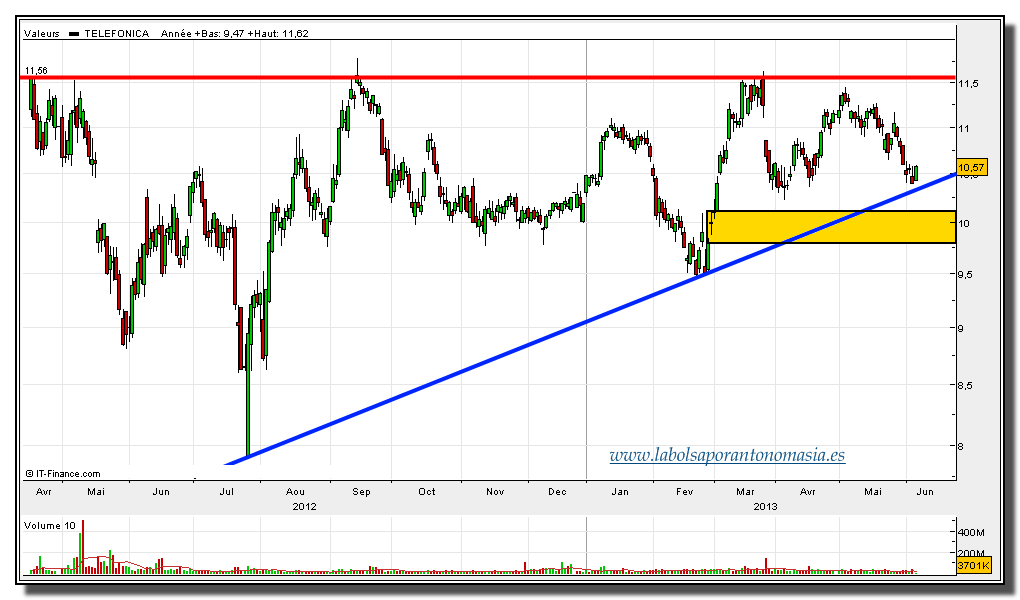Open the www.labolsaporantonomasia.es link
Image resolution: width=1020 pixels, height=600 pixels.
[727, 456]
